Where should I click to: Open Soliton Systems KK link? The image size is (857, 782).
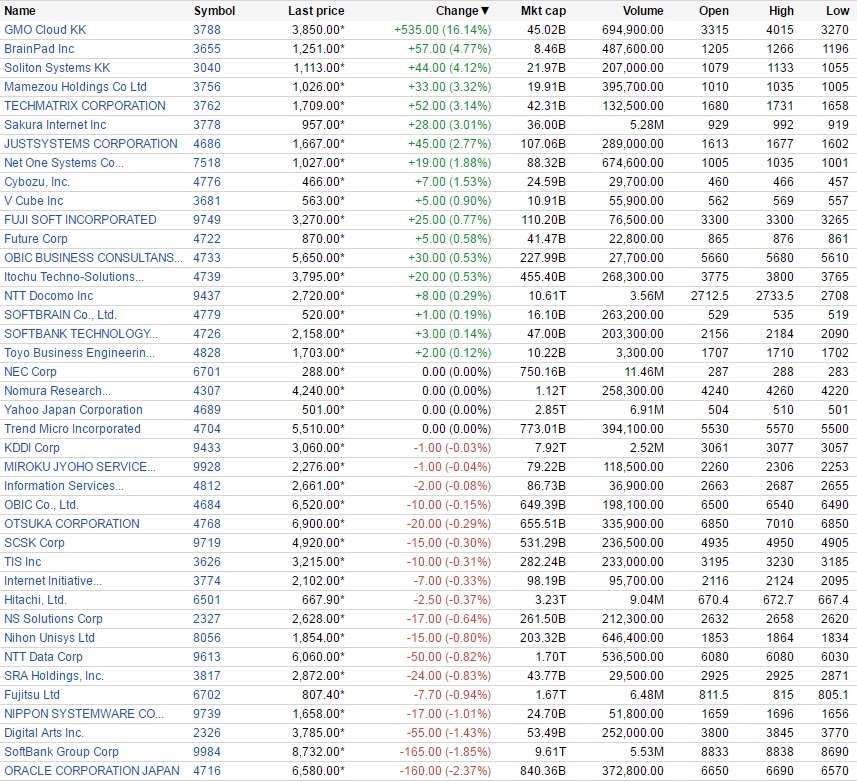point(57,68)
